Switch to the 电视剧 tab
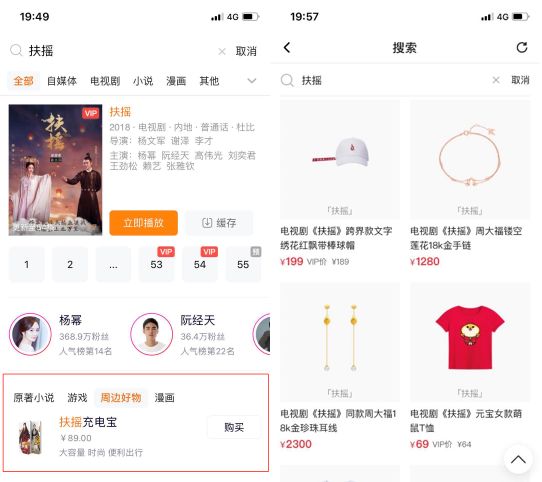This screenshot has height=482, width=542. coord(105,81)
